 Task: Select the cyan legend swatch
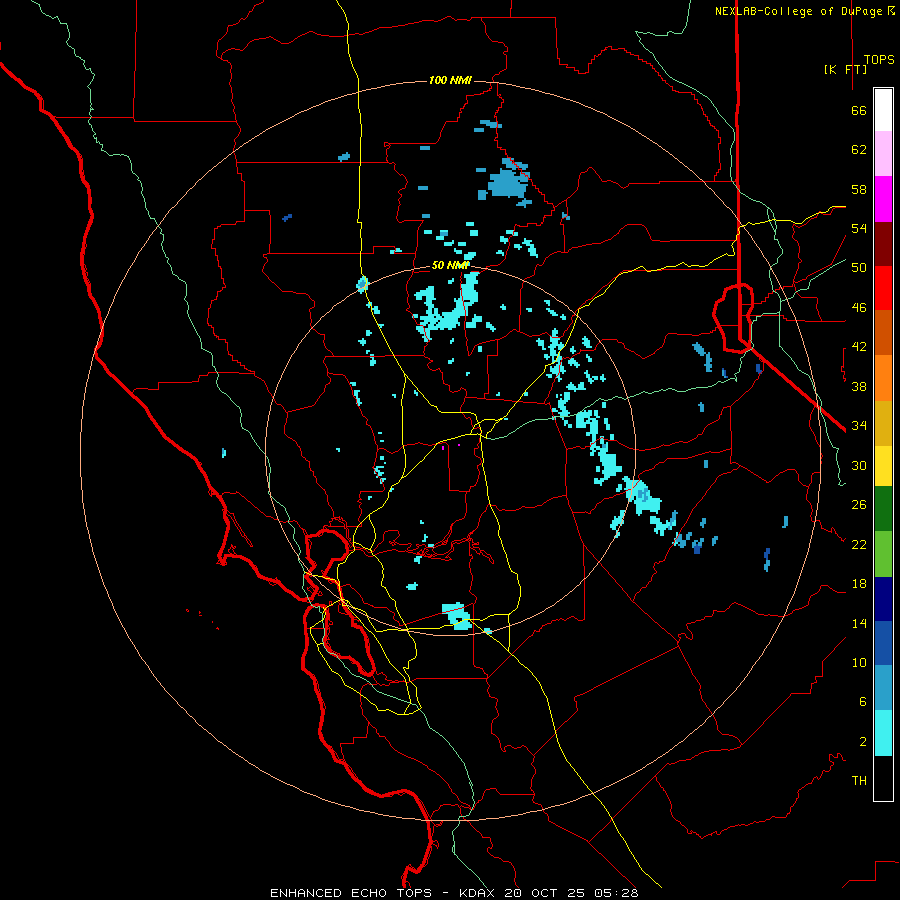[x=883, y=733]
